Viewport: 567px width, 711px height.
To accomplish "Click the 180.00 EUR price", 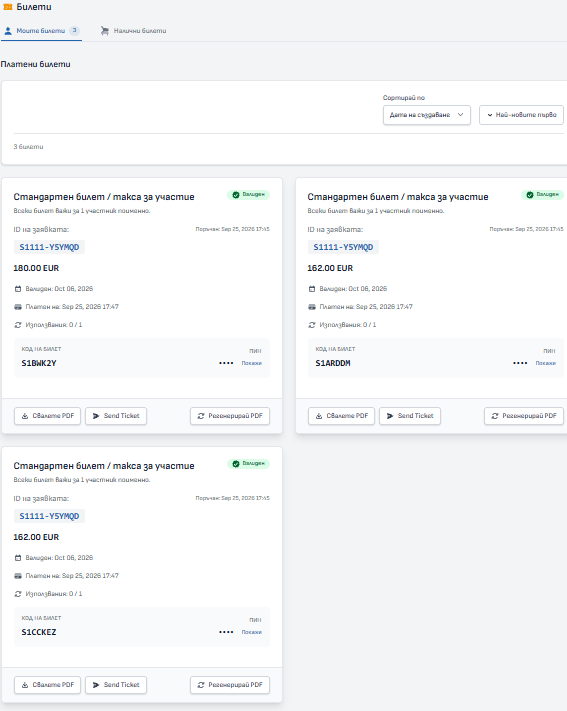I will click(36, 268).
